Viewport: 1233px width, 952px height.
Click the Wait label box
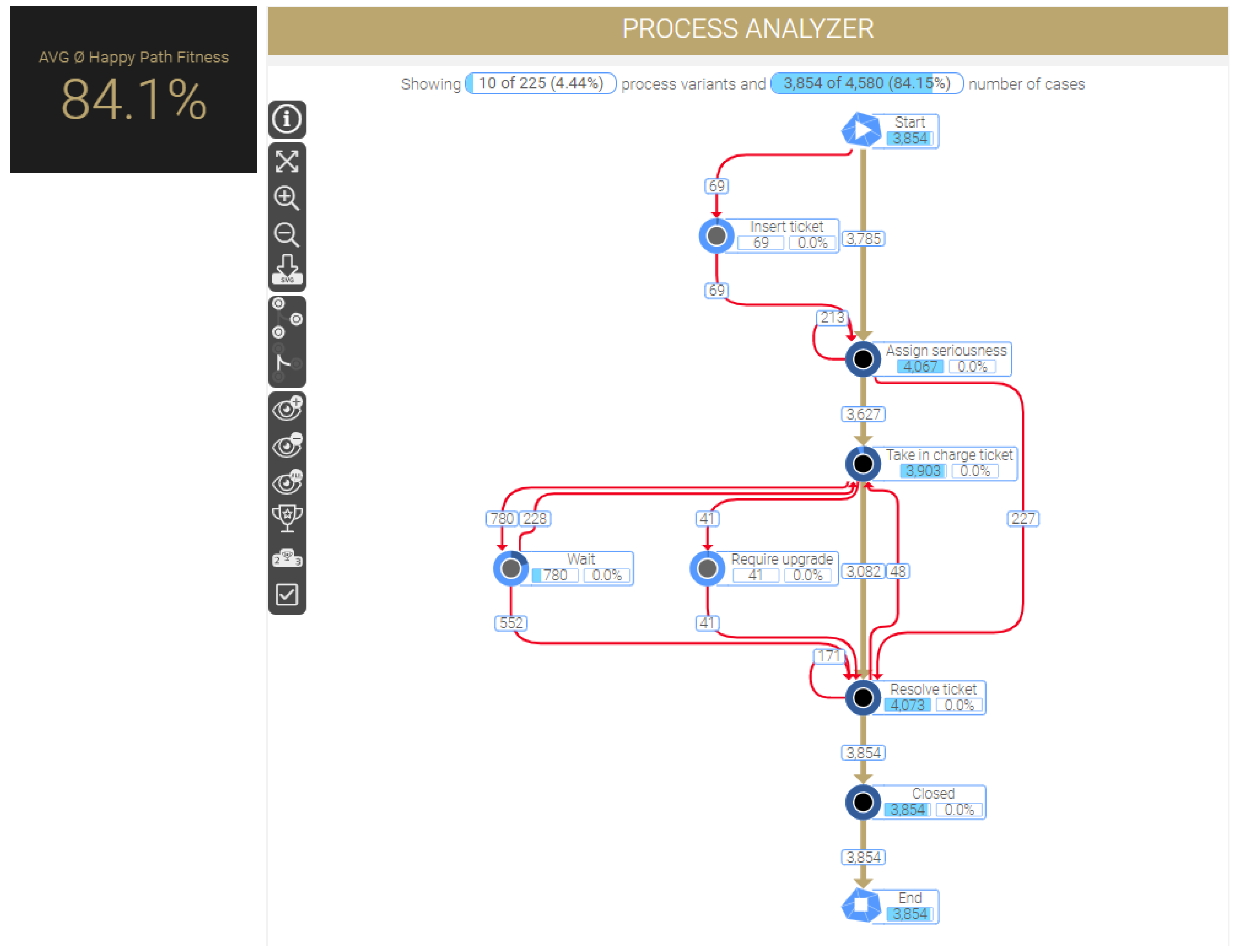tap(581, 569)
